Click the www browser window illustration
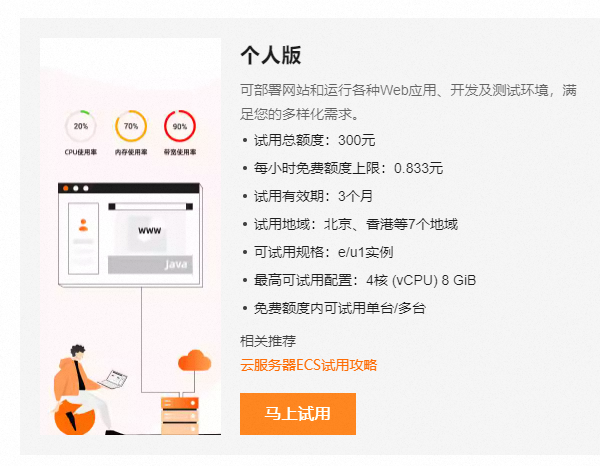This screenshot has height=466, width=600. 130,235
